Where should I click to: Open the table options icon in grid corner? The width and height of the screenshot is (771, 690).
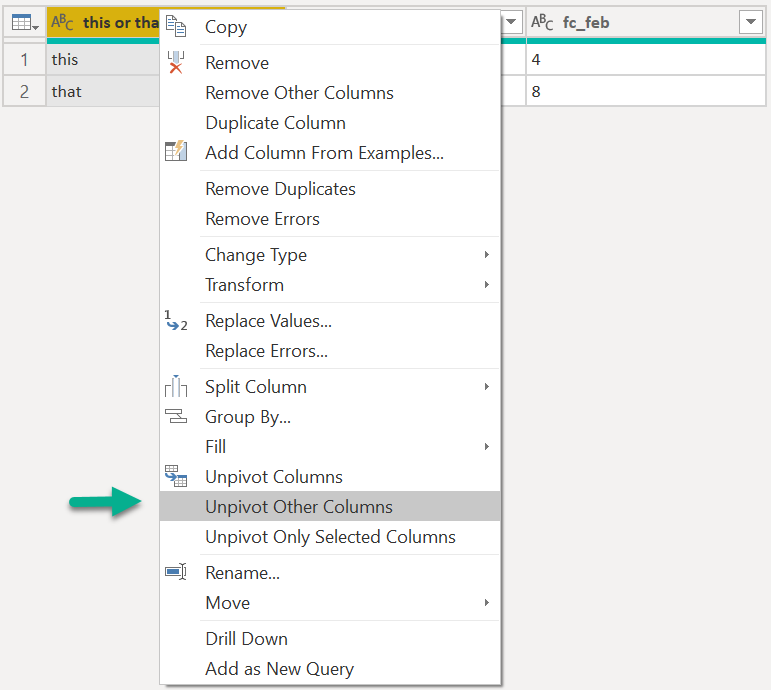coord(25,23)
